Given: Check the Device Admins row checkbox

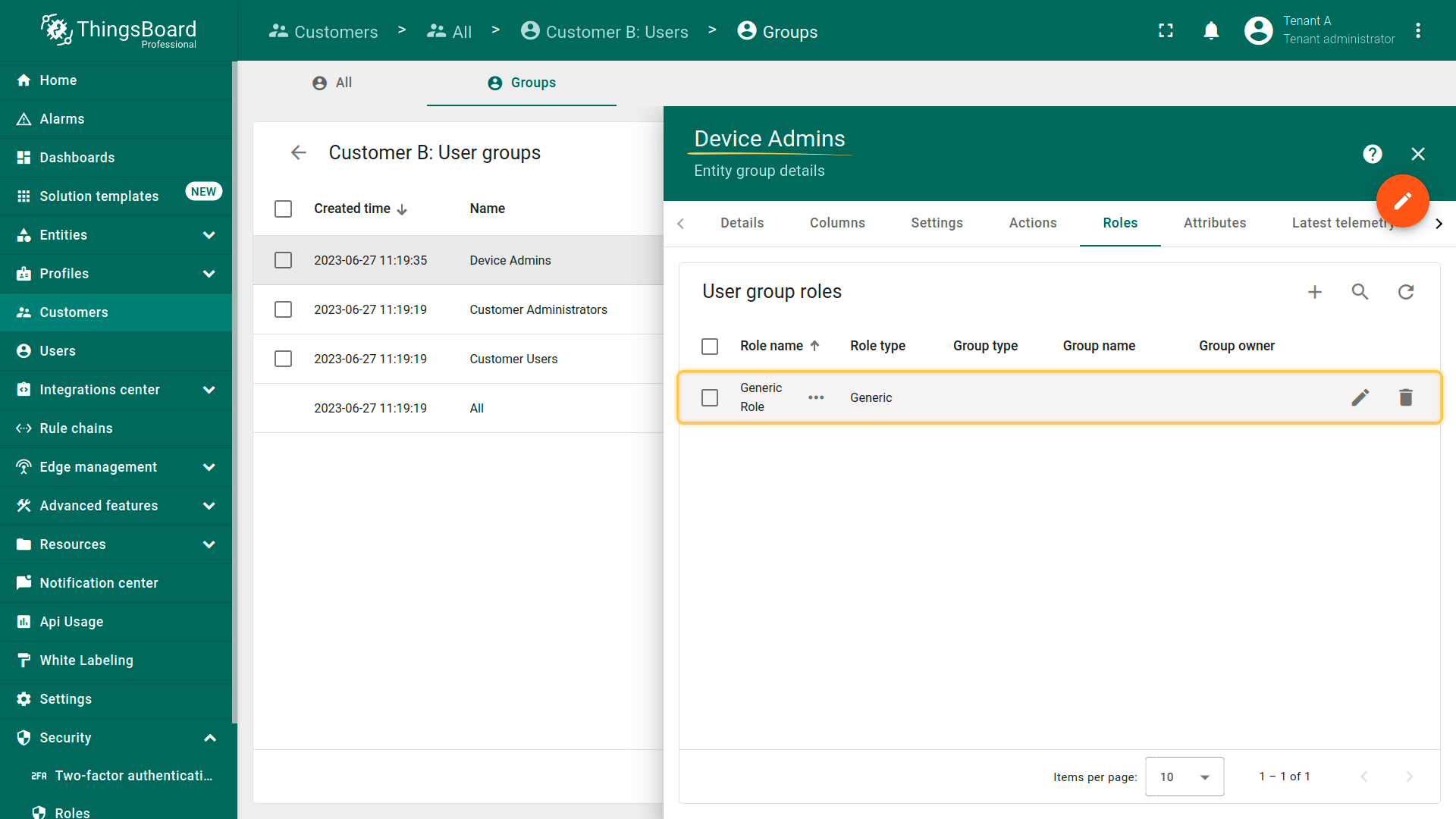Looking at the screenshot, I should (x=283, y=260).
